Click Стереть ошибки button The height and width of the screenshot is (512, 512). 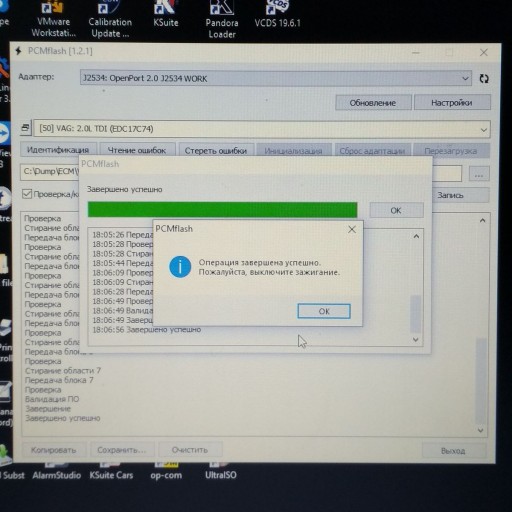pyautogui.click(x=216, y=151)
